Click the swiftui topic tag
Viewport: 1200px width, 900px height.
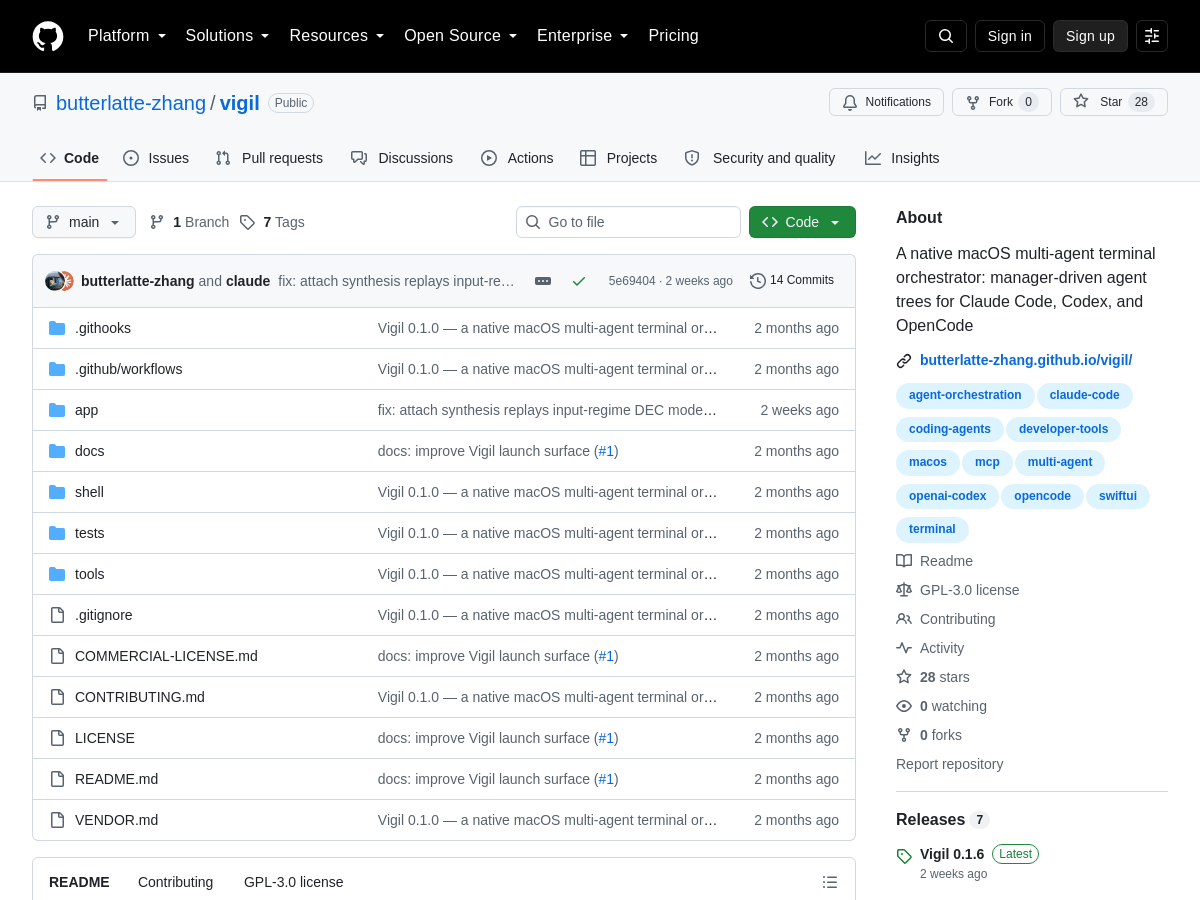(1118, 497)
